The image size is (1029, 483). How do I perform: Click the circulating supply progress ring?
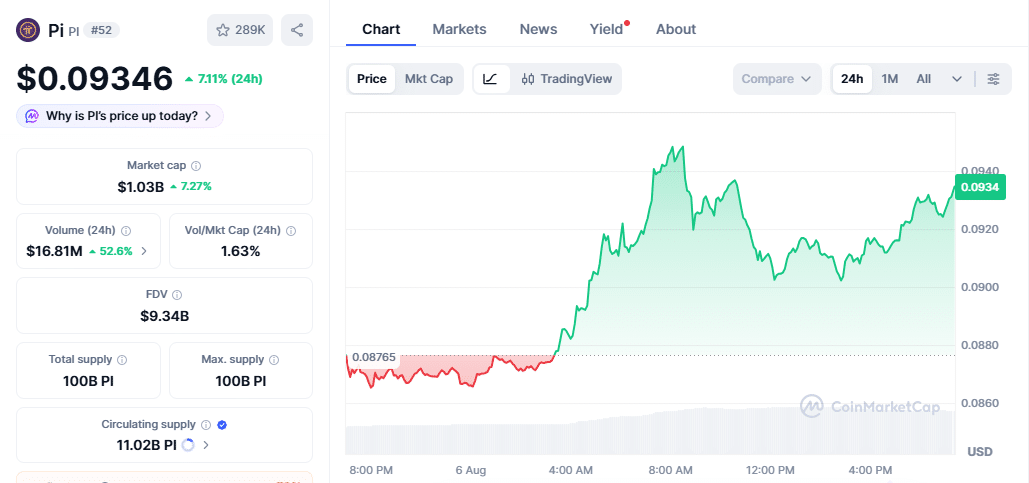pos(188,445)
